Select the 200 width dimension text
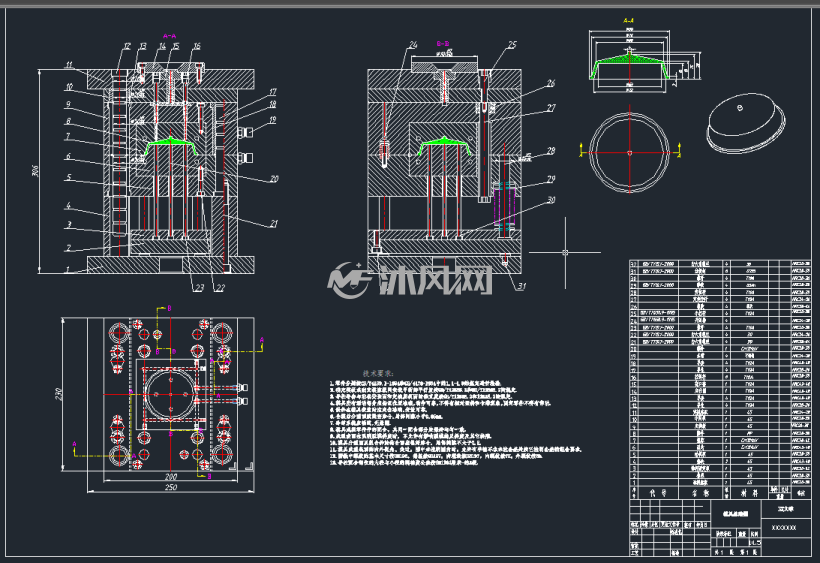This screenshot has width=820, height=563. coord(171,477)
